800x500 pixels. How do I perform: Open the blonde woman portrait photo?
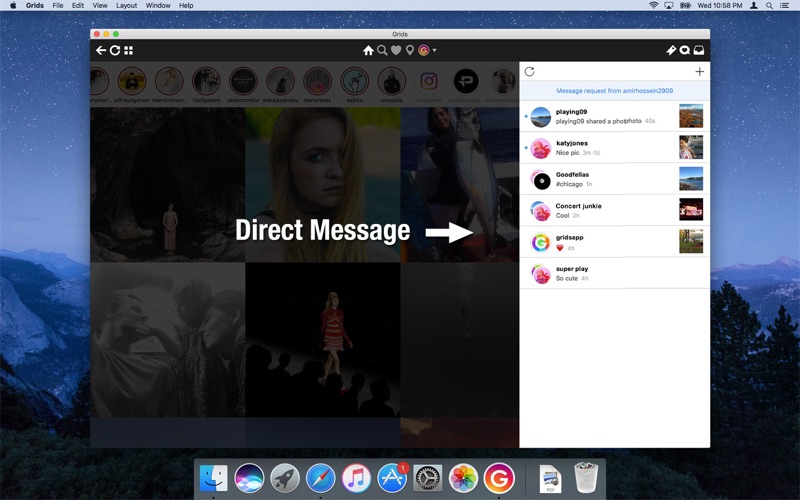tap(323, 184)
